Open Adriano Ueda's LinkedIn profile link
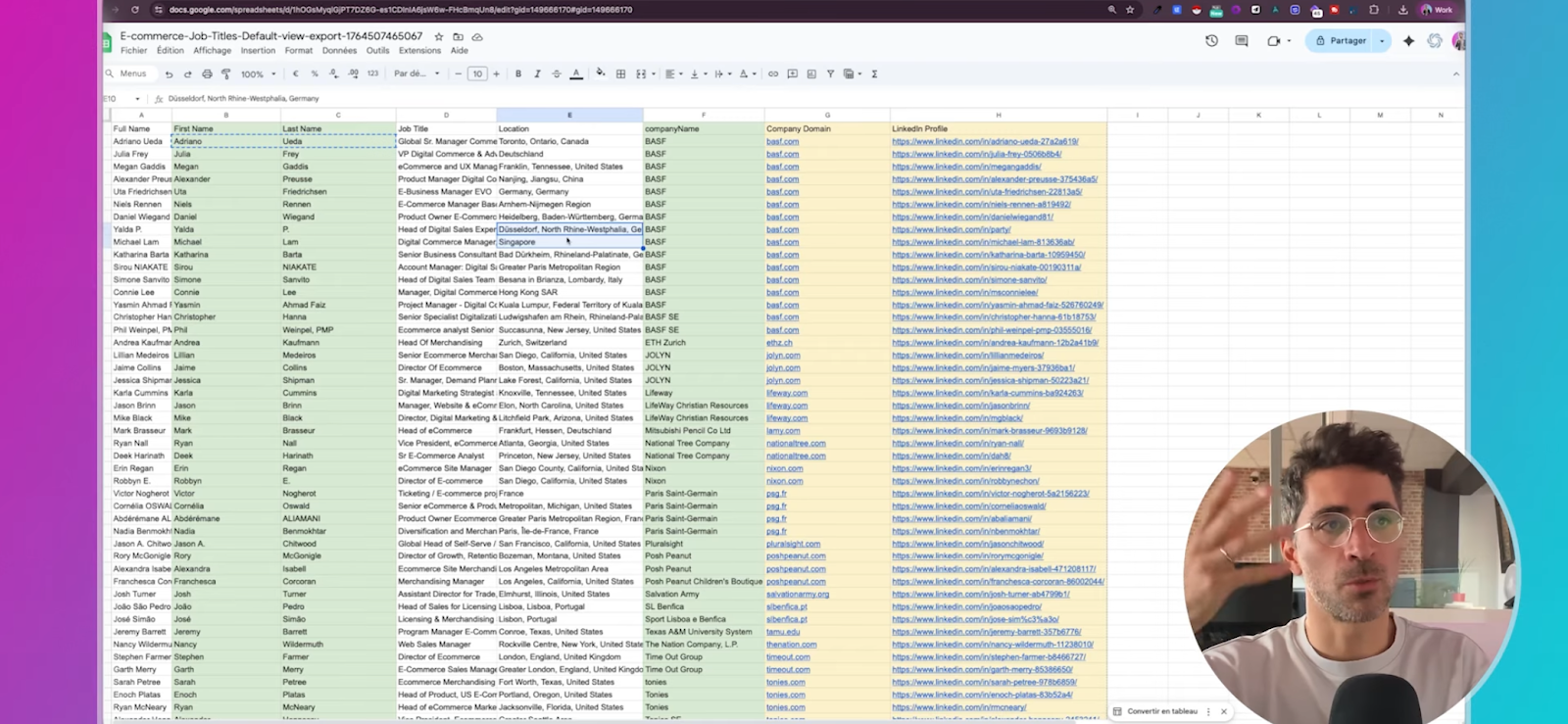 (985, 142)
